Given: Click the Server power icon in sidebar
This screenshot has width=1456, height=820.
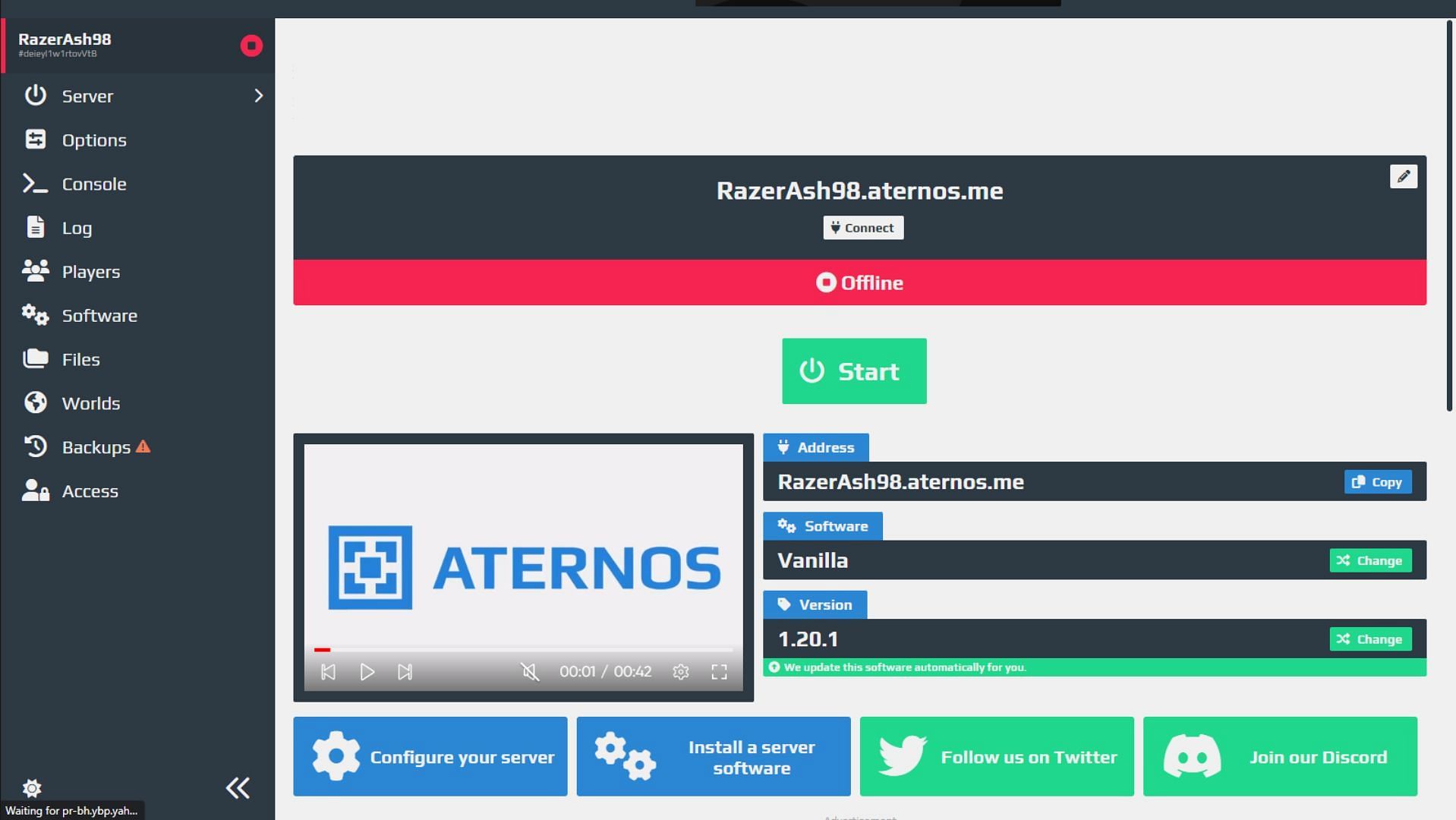Looking at the screenshot, I should 35,95.
